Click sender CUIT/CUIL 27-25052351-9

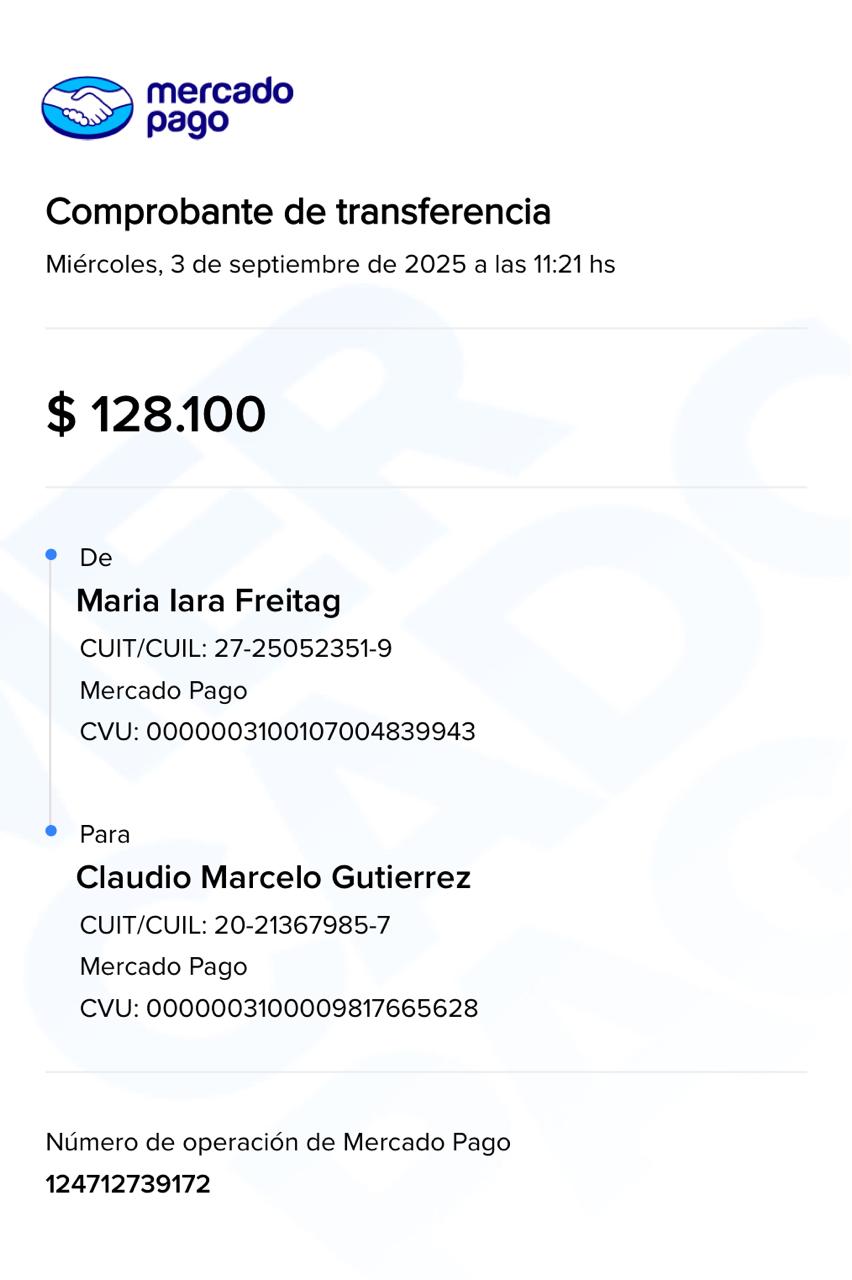[236, 649]
